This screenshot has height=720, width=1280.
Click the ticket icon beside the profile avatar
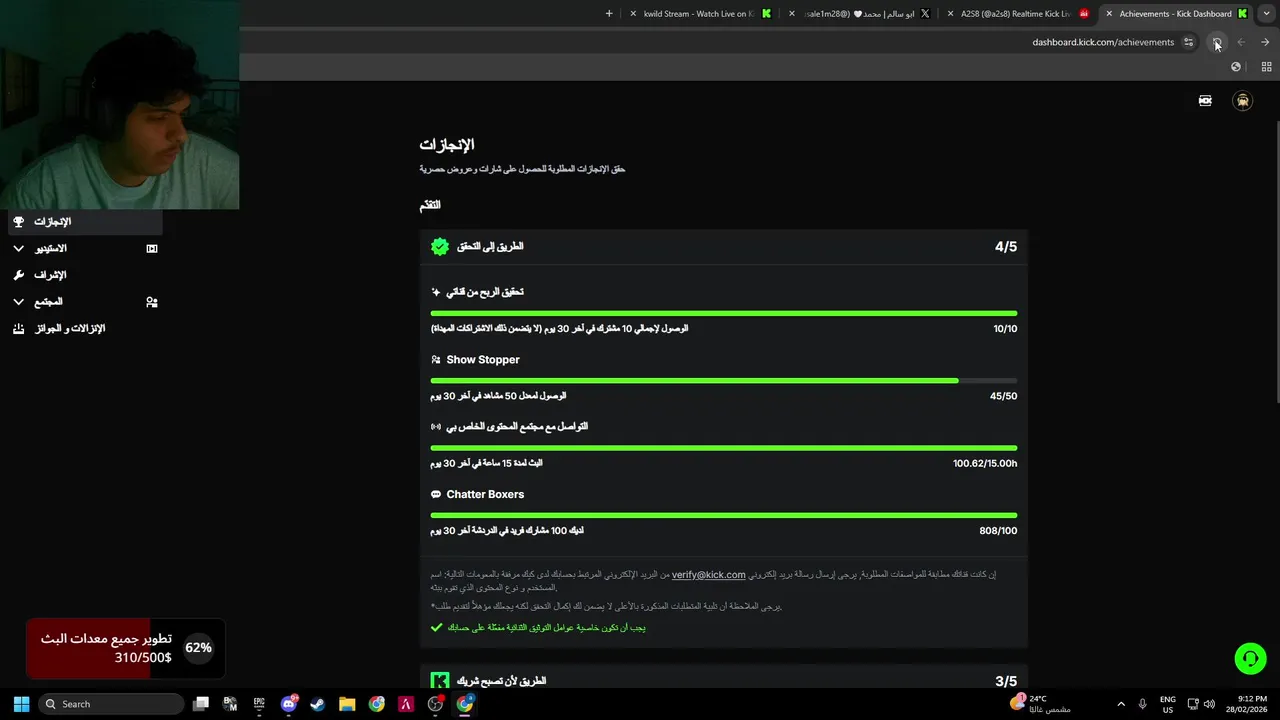1205,101
